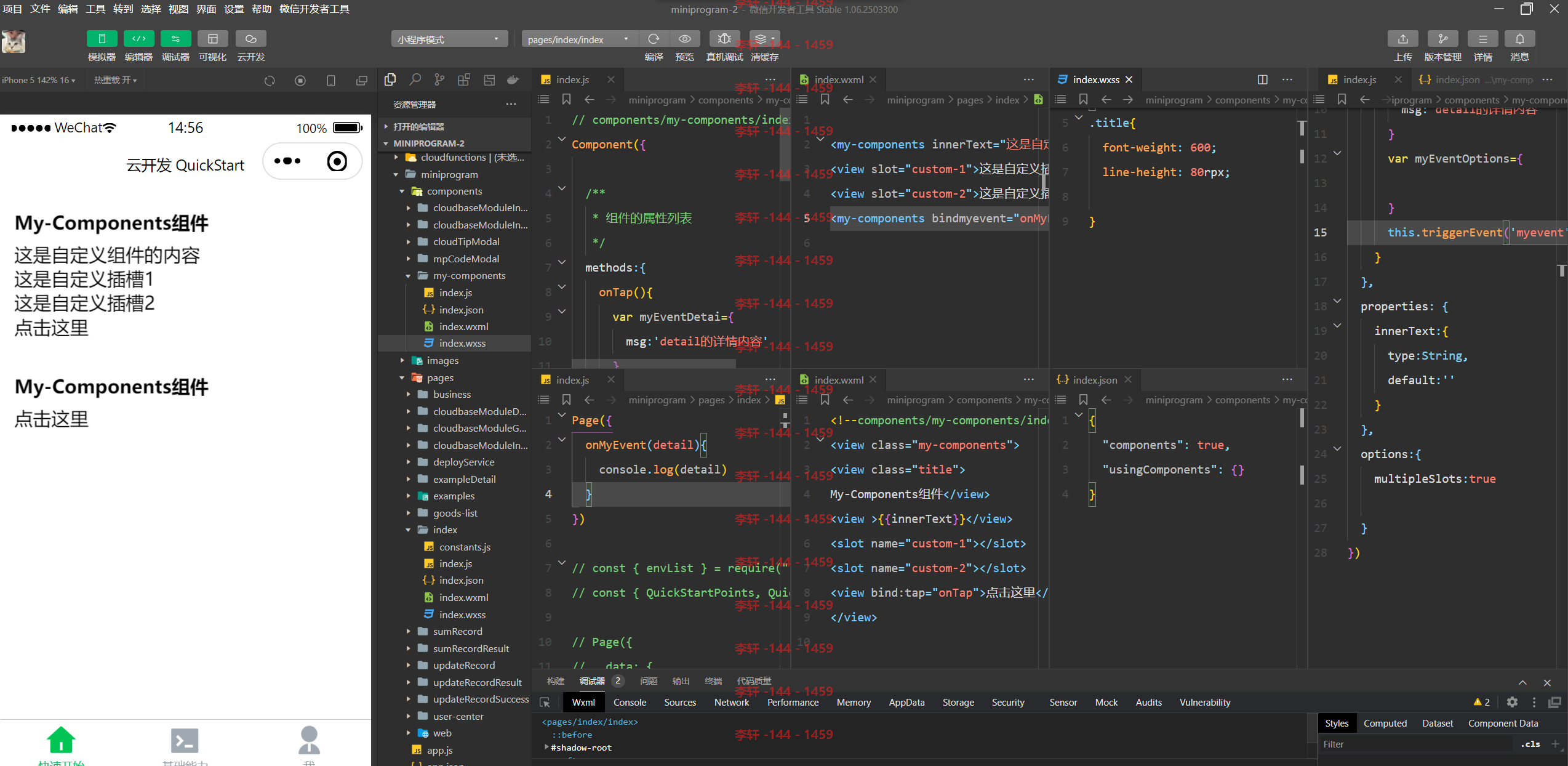Open the 工具 menu
The height and width of the screenshot is (766, 1568).
point(95,9)
